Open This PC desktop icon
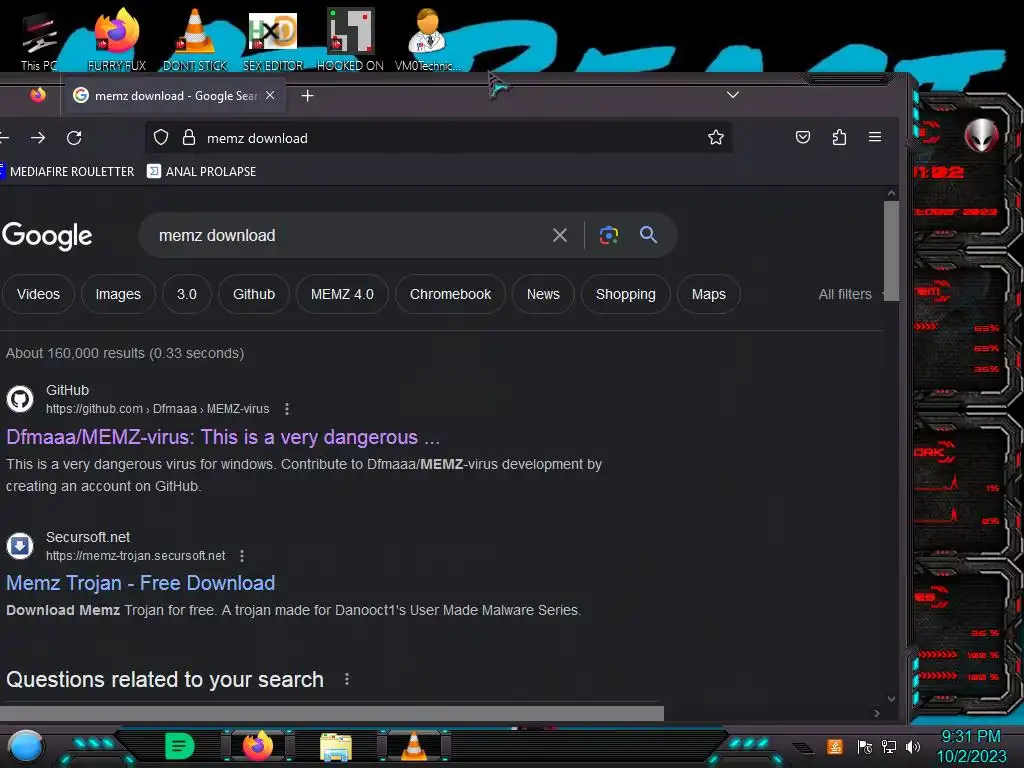1024x768 pixels. click(39, 38)
